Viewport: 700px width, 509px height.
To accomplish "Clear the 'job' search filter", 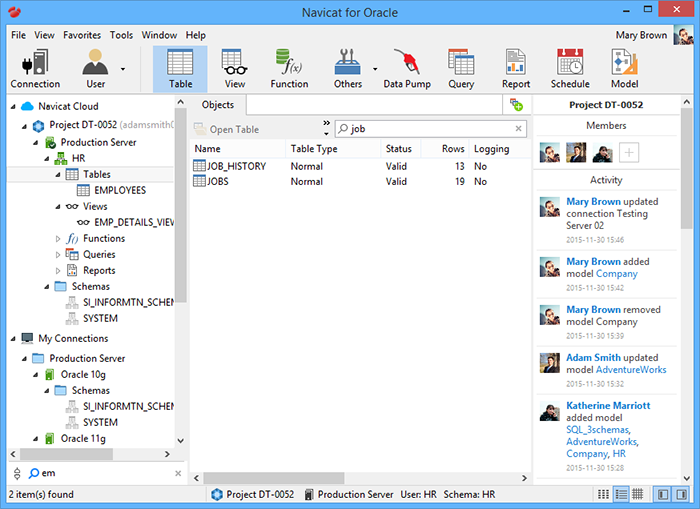I will pyautogui.click(x=518, y=129).
